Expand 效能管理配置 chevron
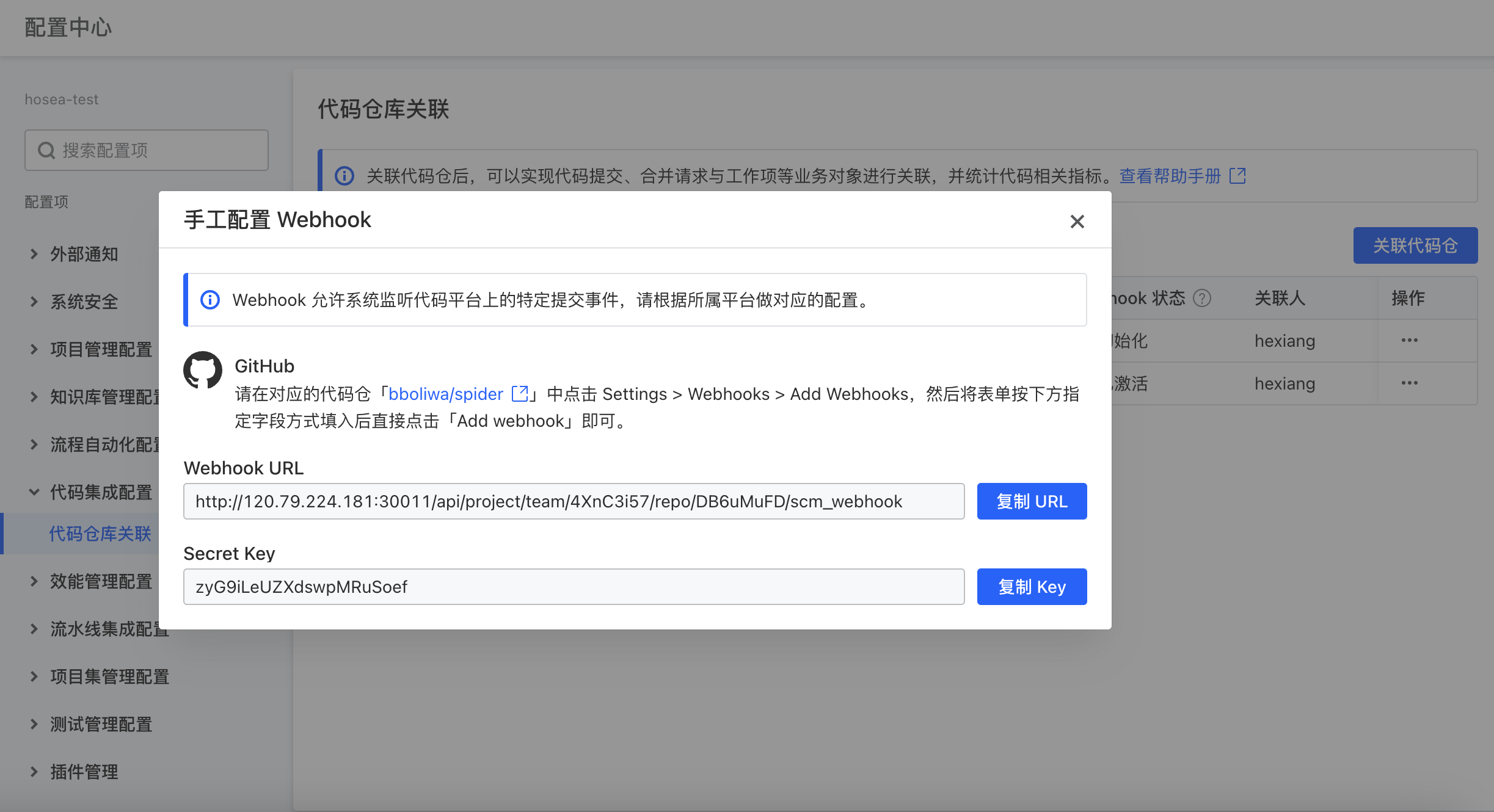The height and width of the screenshot is (812, 1494). [x=34, y=581]
